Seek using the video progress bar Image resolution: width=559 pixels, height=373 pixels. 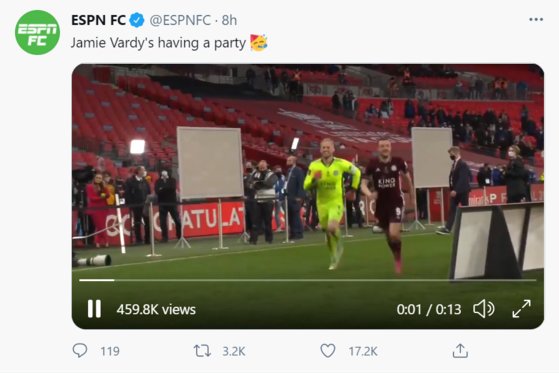[x=308, y=280]
